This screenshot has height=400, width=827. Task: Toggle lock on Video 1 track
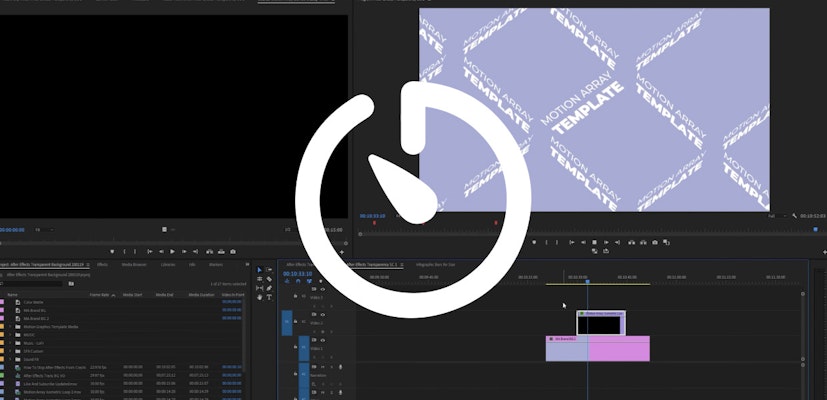click(296, 347)
